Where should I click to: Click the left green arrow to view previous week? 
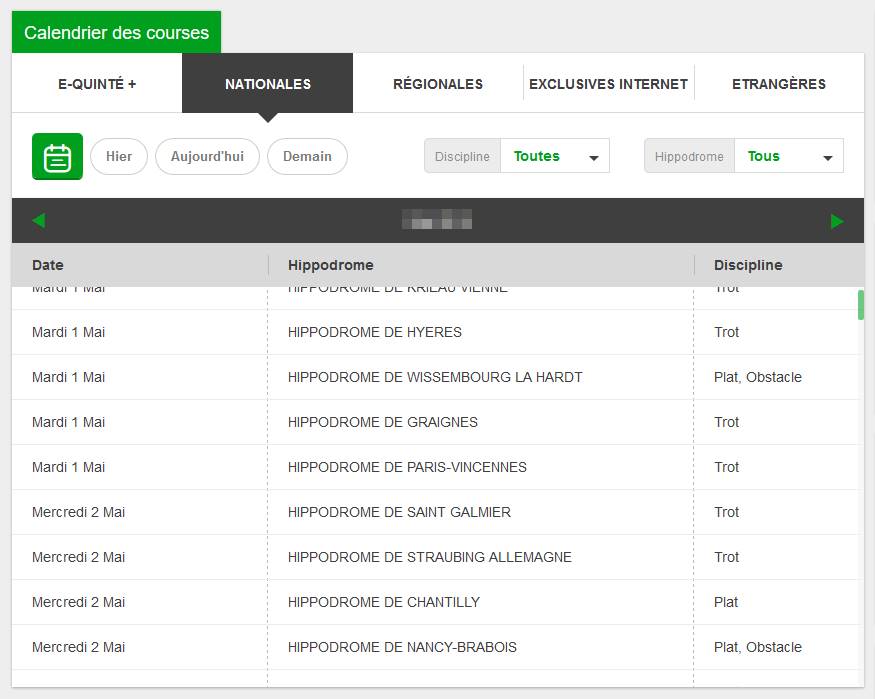(40, 219)
